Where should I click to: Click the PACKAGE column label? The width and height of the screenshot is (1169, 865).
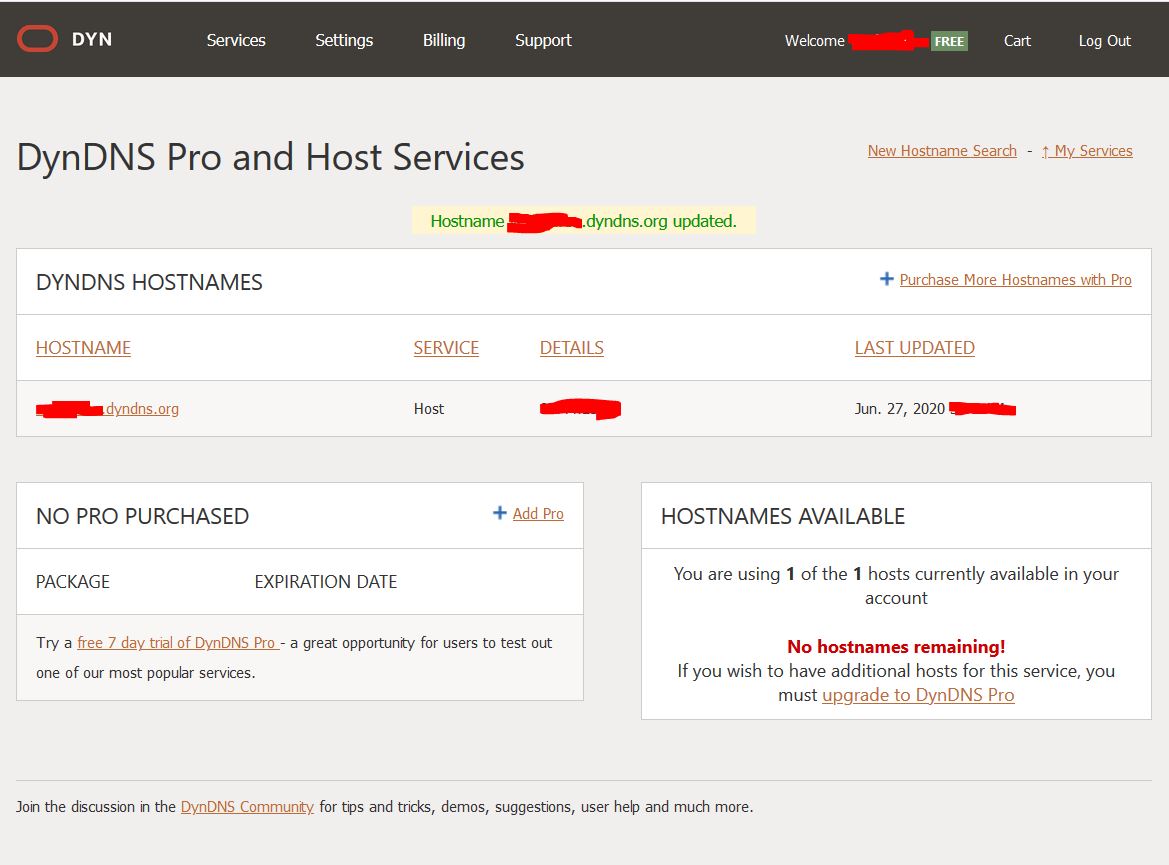(72, 582)
